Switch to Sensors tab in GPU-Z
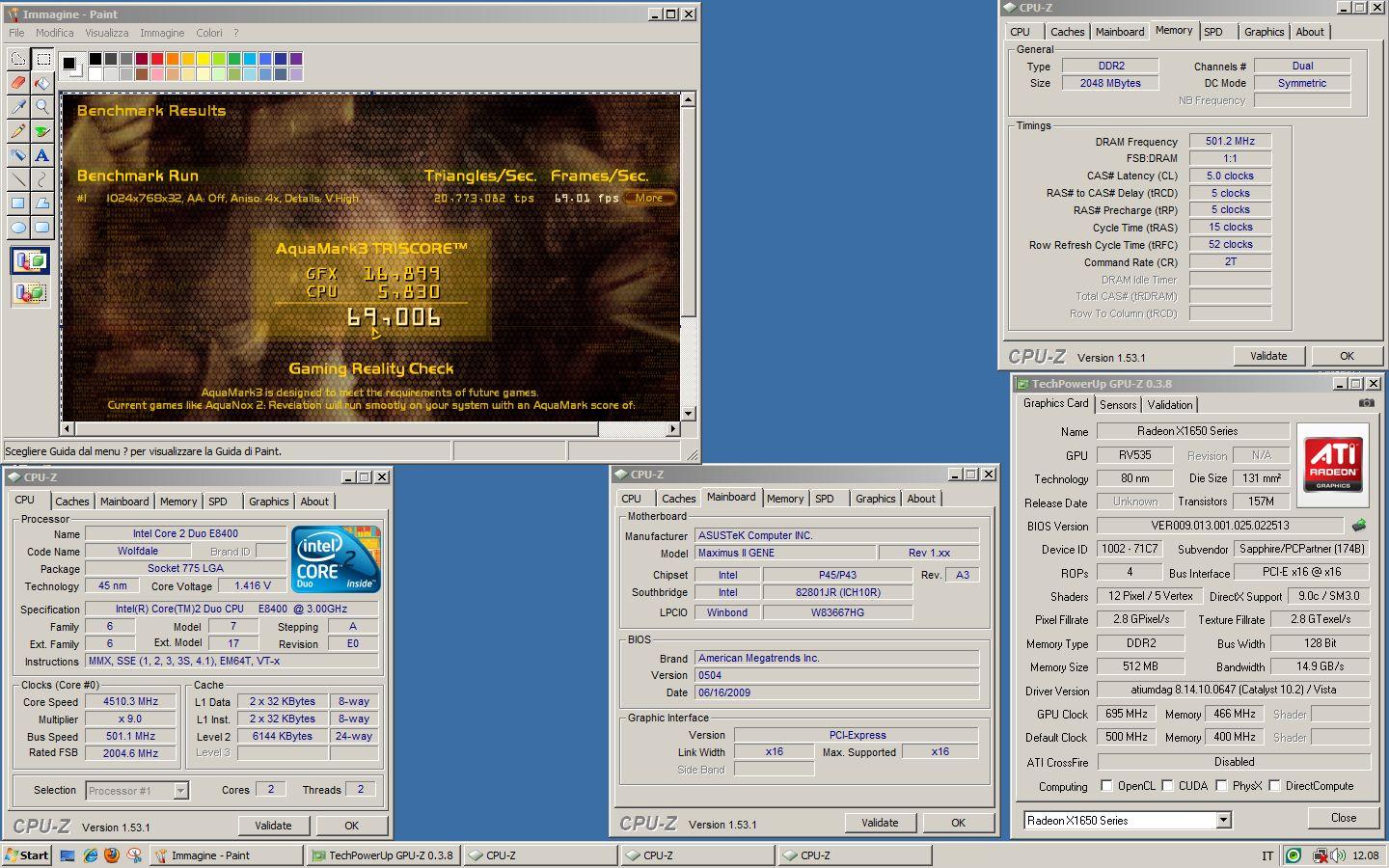The image size is (1389, 868). (1118, 405)
